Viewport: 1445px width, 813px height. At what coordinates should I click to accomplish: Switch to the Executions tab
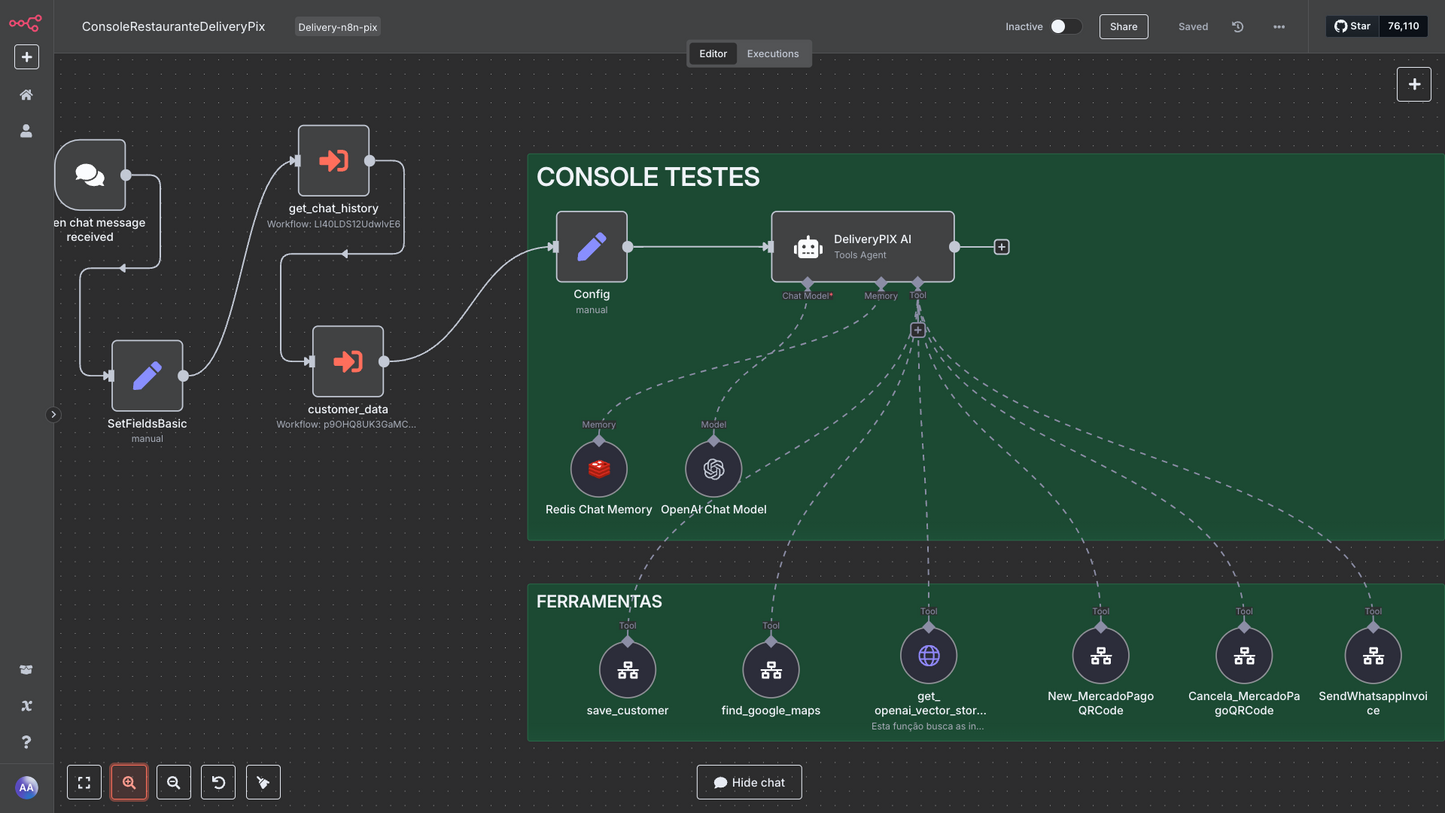[772, 54]
